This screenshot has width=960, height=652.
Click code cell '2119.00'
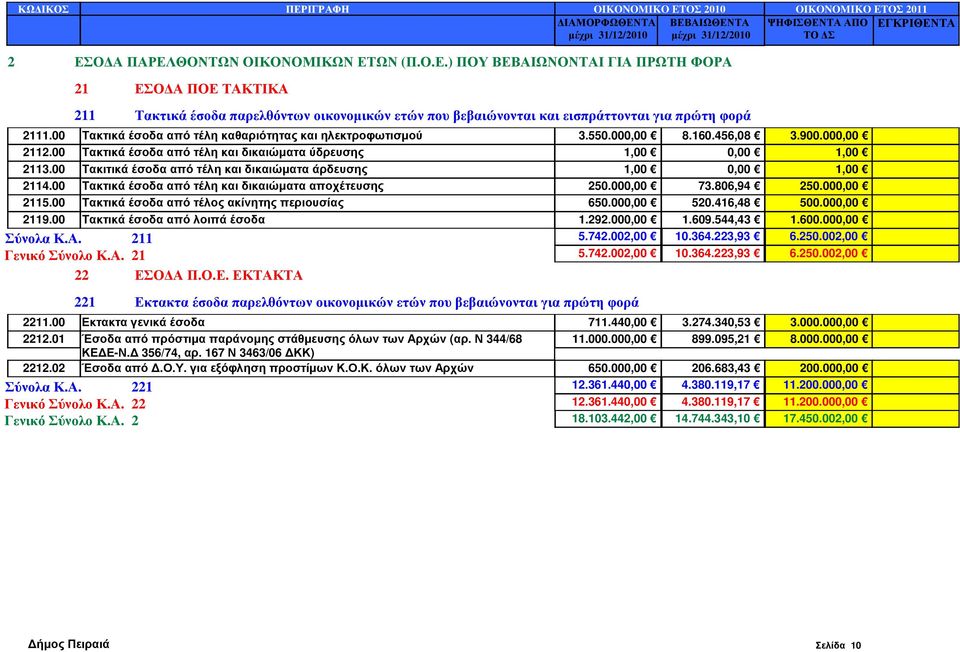point(43,220)
